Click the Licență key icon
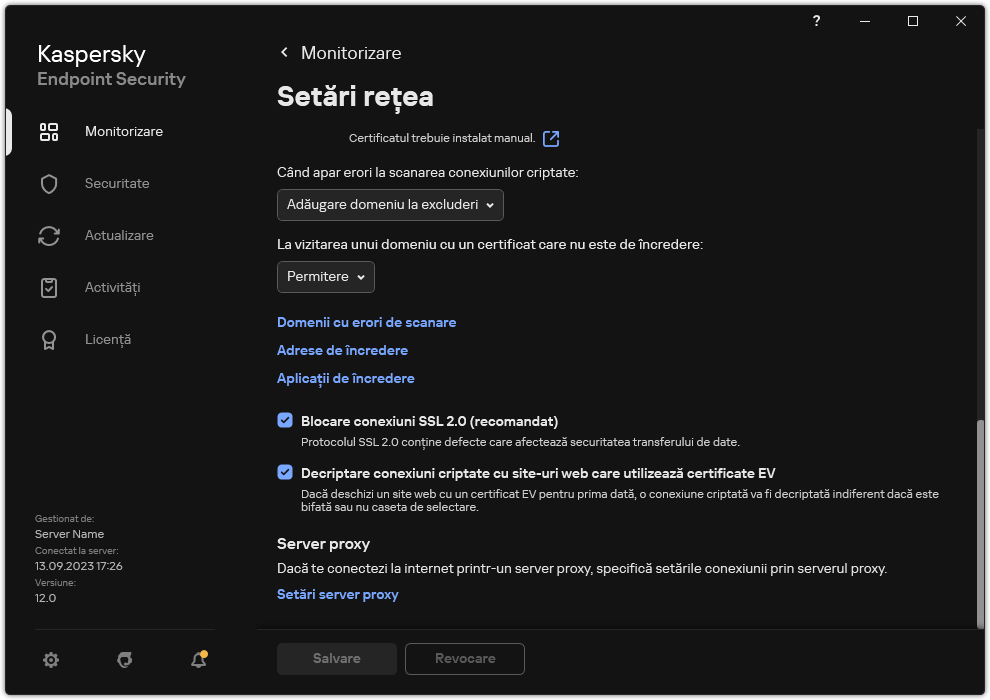This screenshot has width=990, height=700. (49, 339)
